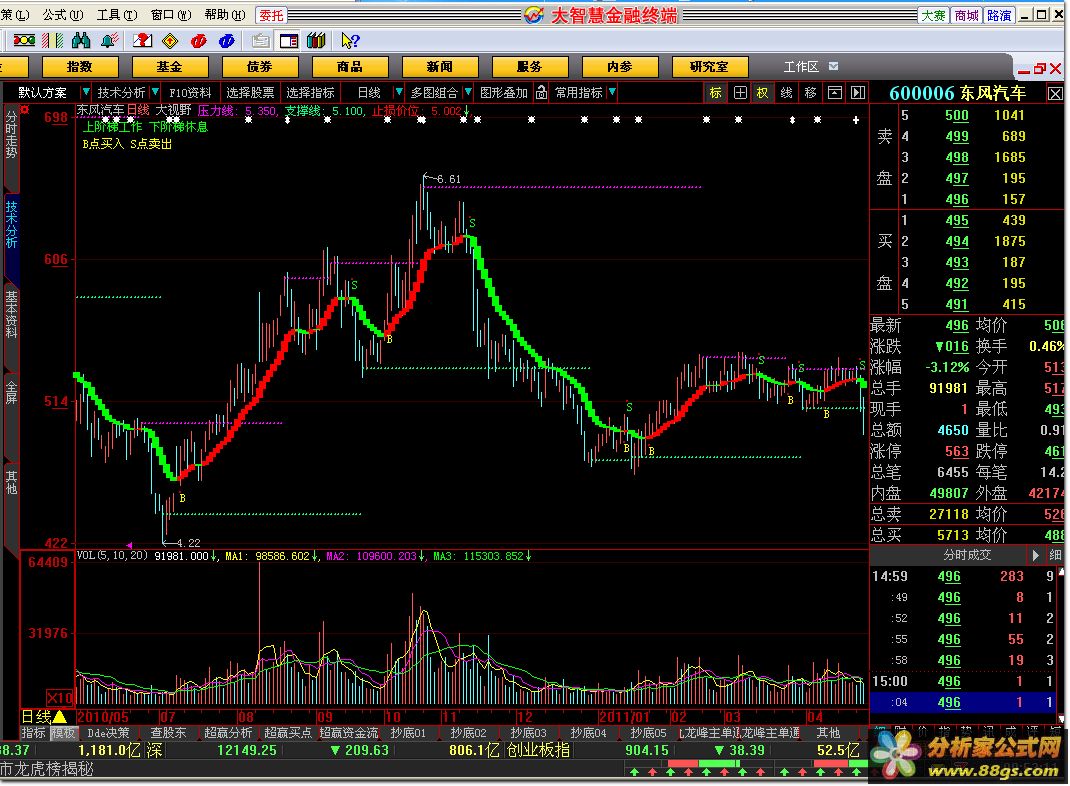Click the 细 detail button

point(1055,555)
